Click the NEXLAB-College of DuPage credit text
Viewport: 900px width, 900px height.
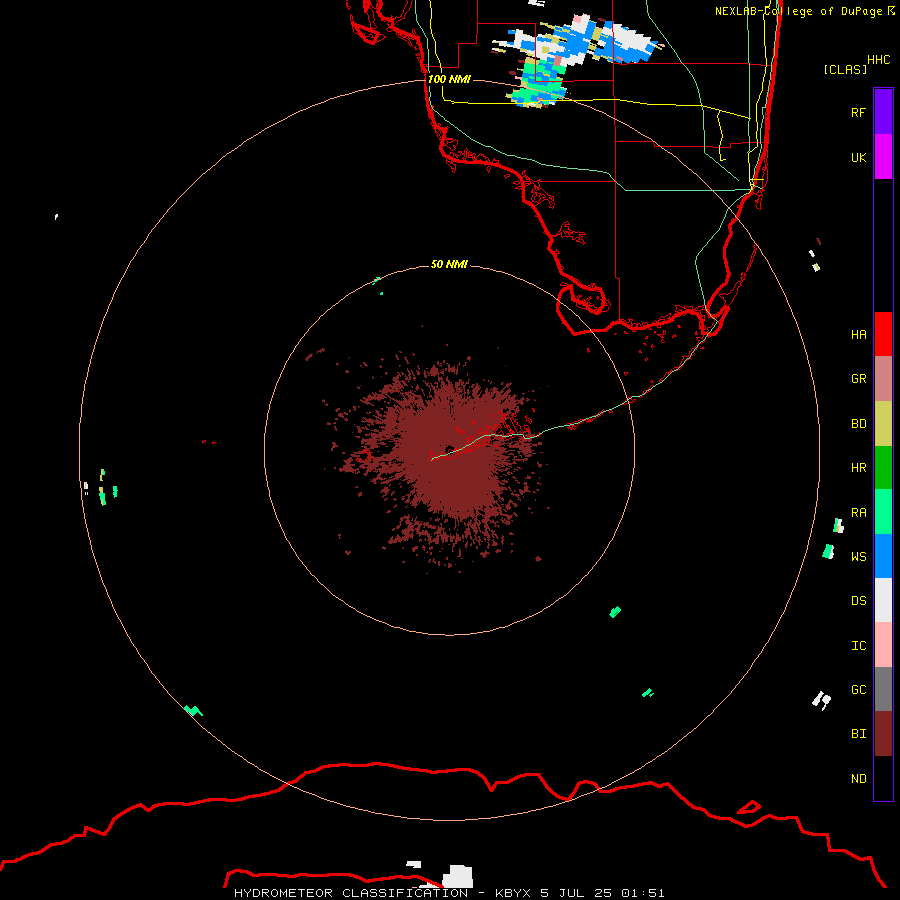click(804, 11)
